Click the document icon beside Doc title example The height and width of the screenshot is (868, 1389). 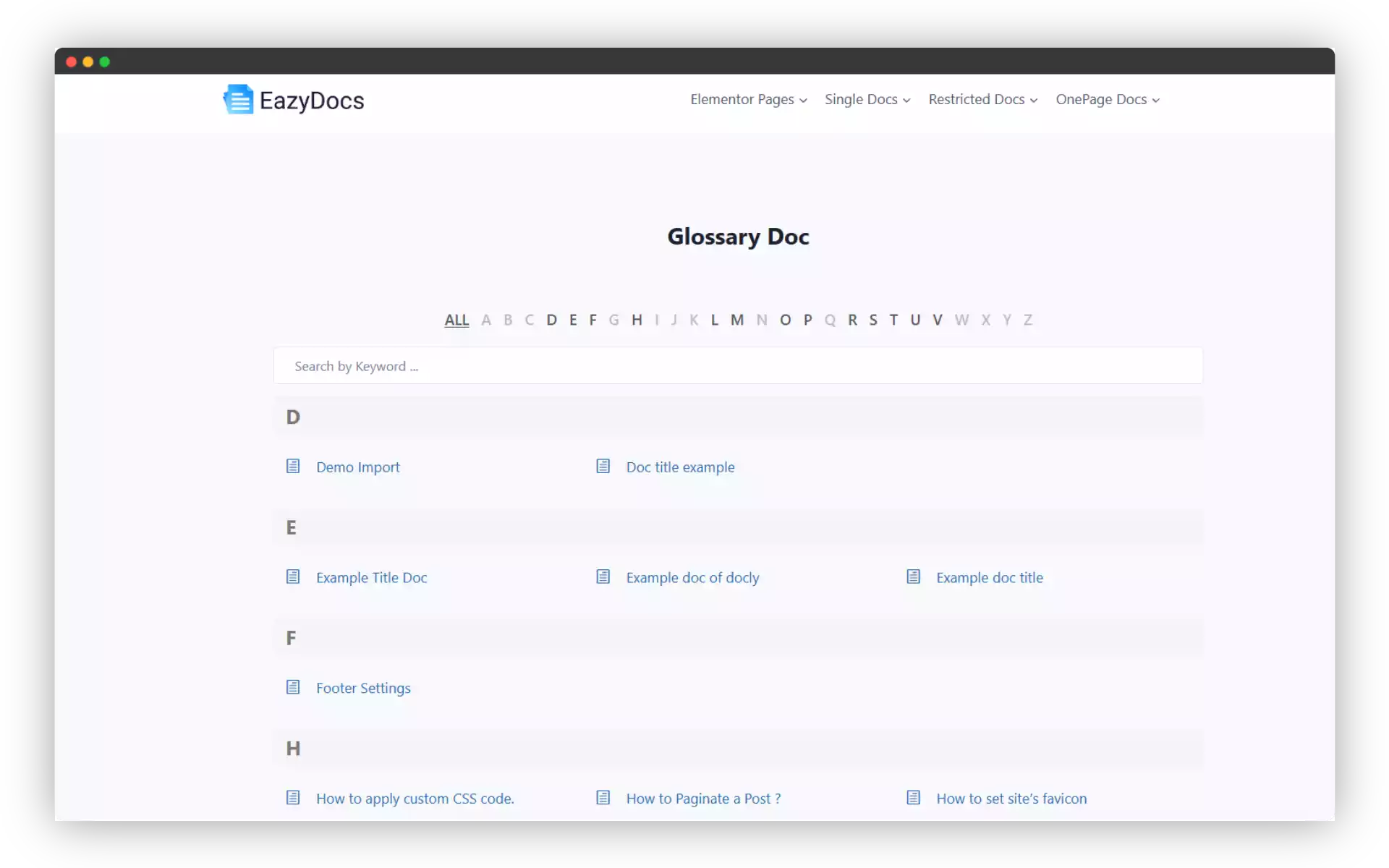603,467
